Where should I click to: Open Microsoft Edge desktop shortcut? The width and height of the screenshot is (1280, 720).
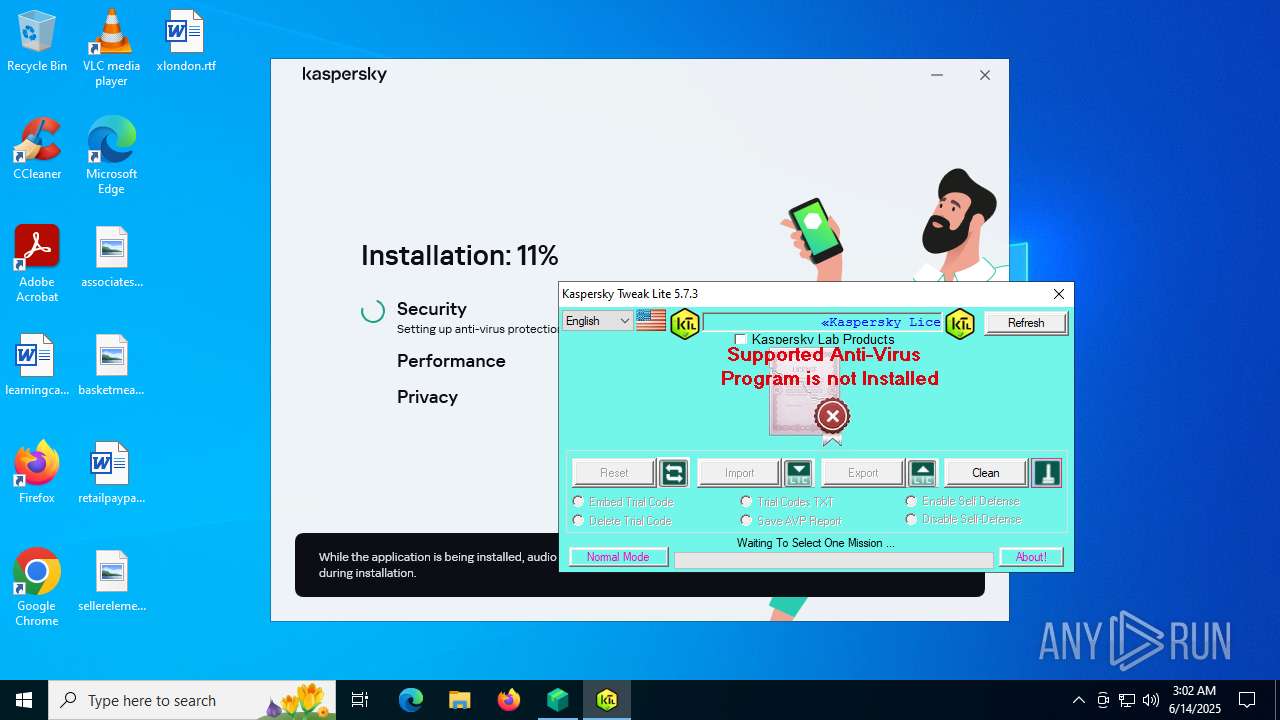point(111,155)
